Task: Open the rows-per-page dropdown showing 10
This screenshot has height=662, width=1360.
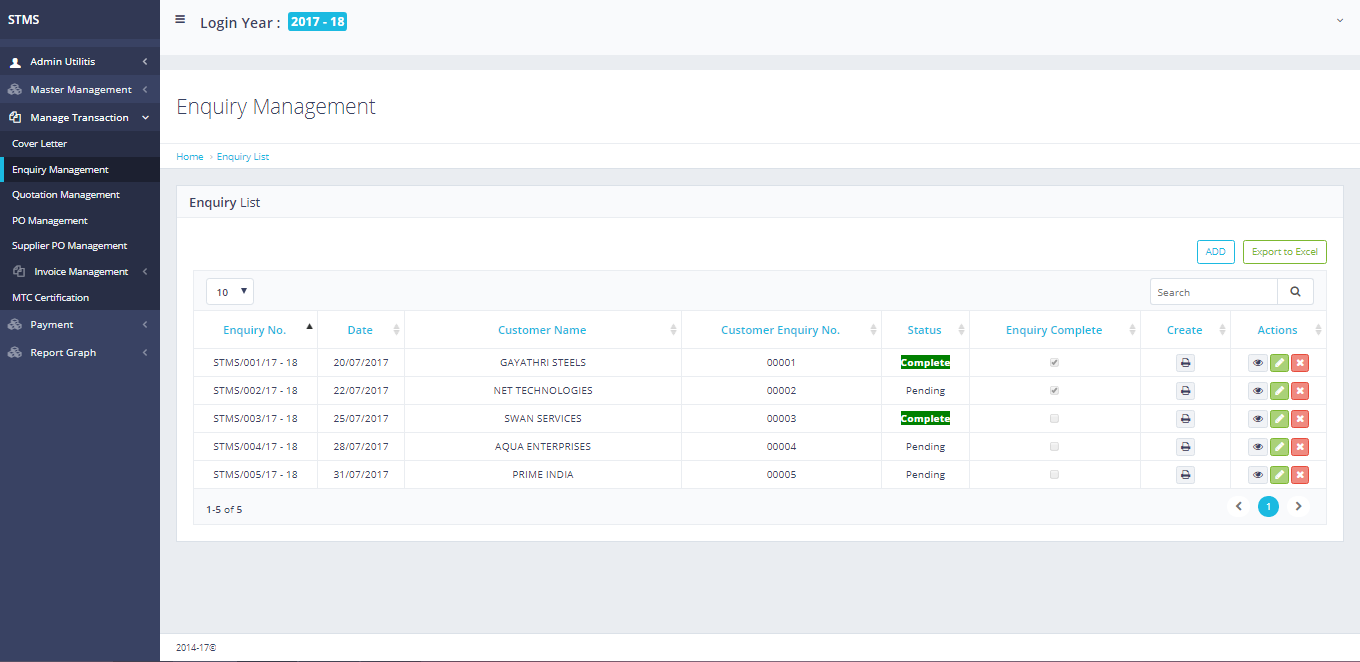Action: (x=230, y=292)
